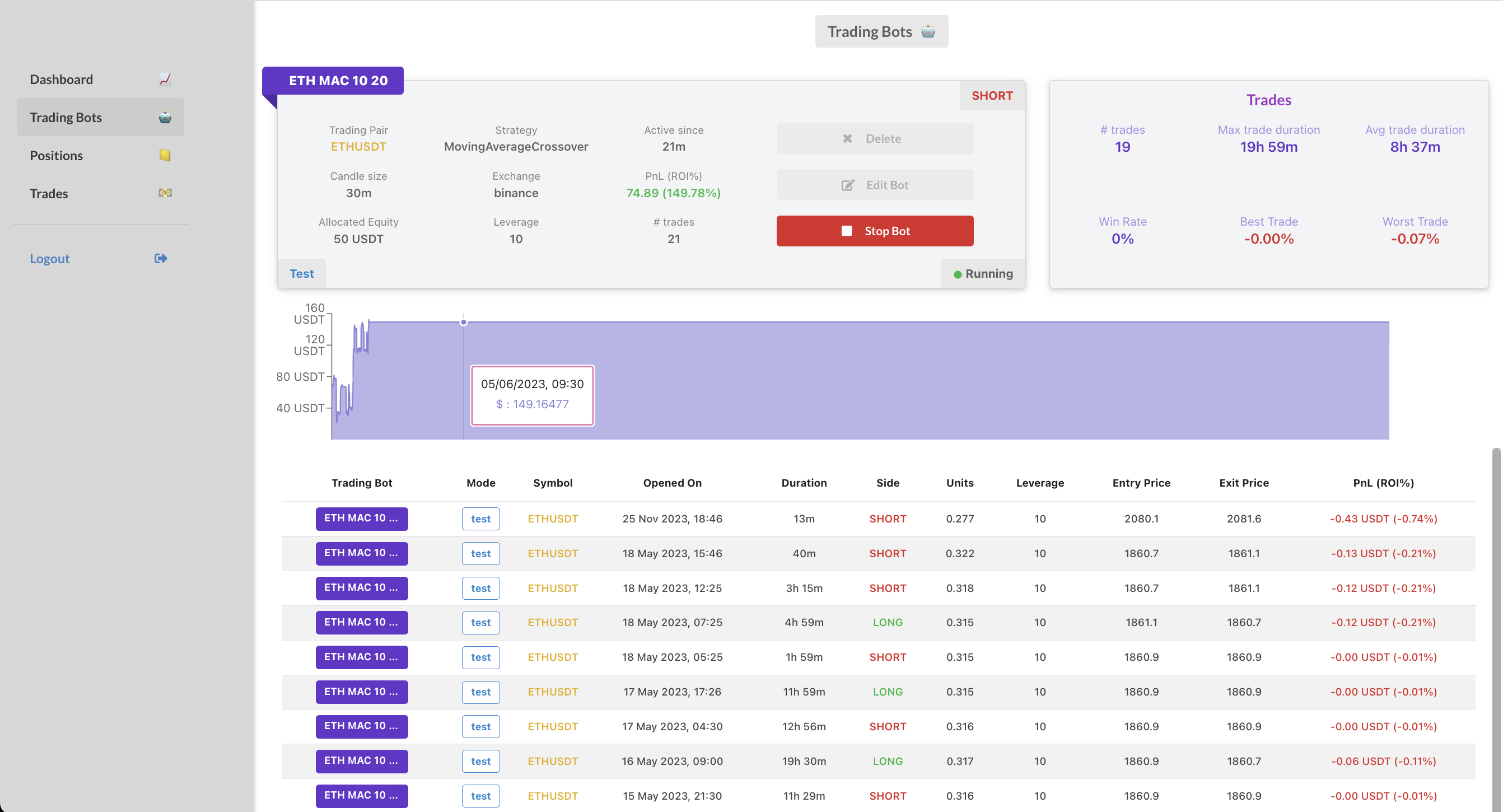This screenshot has height=812, width=1503.
Task: Click the Positions notebook icon
Action: click(165, 155)
